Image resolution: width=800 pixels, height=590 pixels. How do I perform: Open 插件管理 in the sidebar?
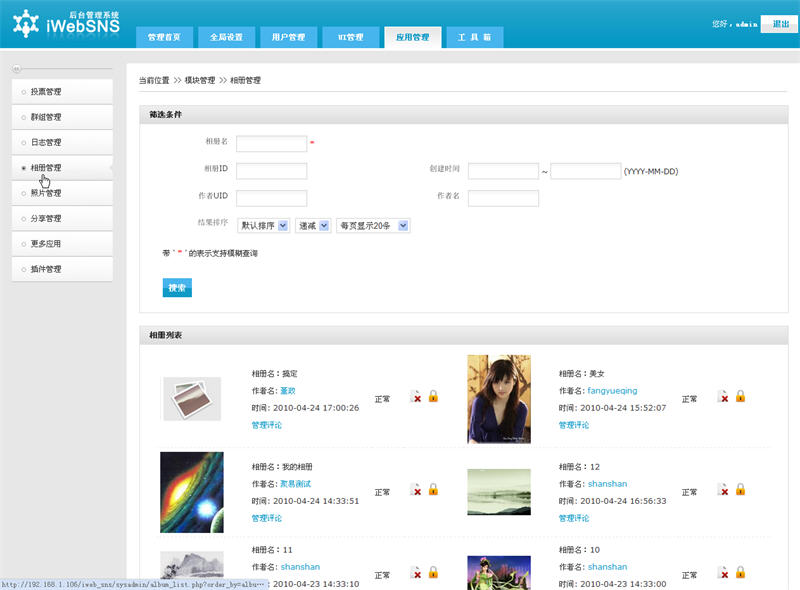coord(62,269)
